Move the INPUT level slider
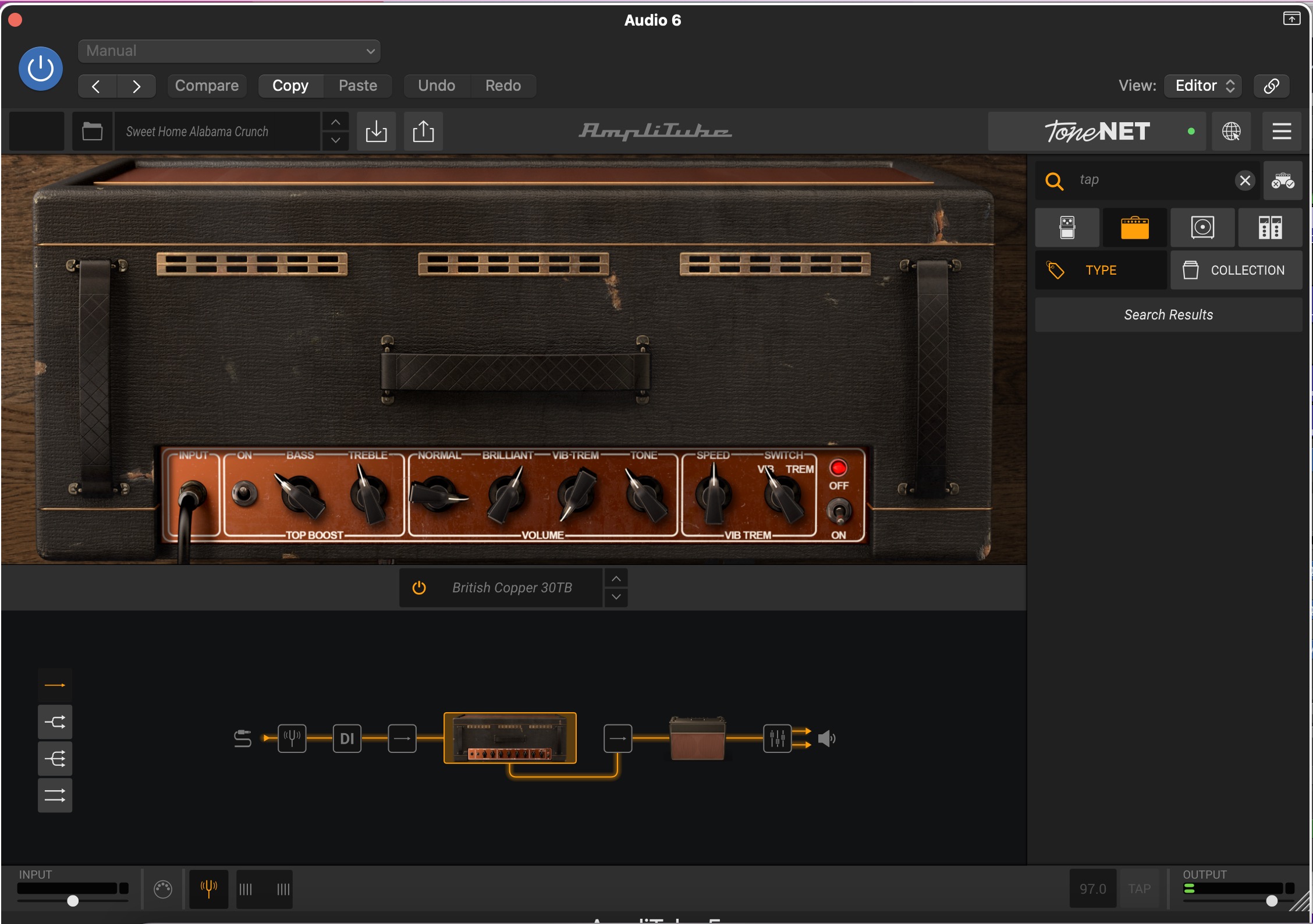Viewport: 1313px width, 924px height. (73, 901)
